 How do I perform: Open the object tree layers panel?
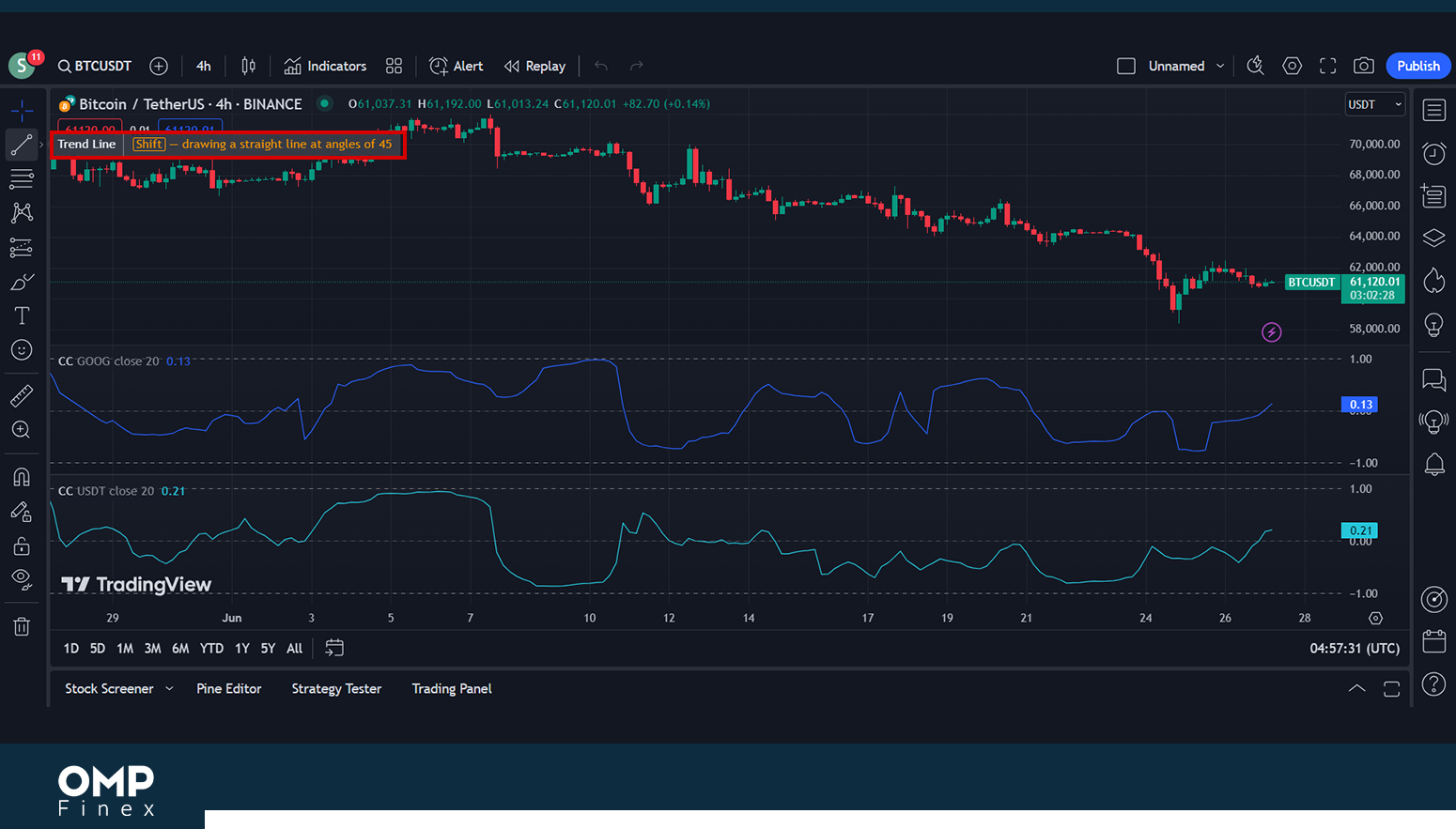click(x=1434, y=238)
